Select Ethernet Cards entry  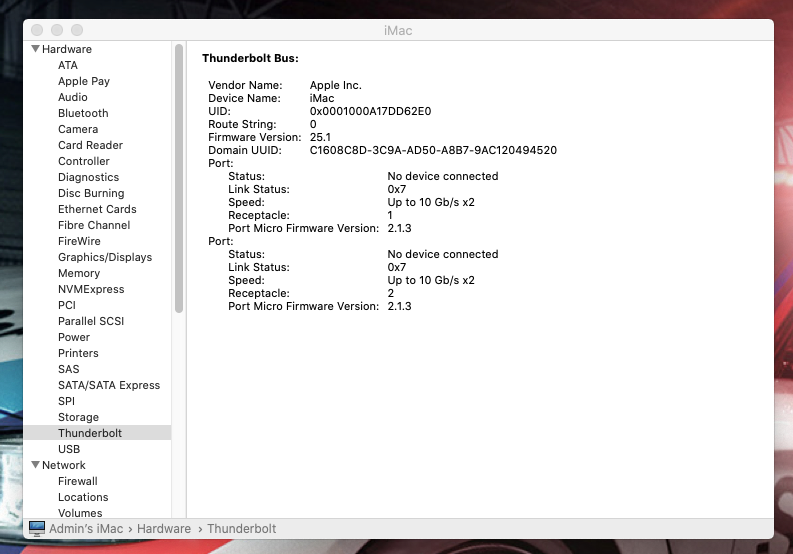coord(97,209)
